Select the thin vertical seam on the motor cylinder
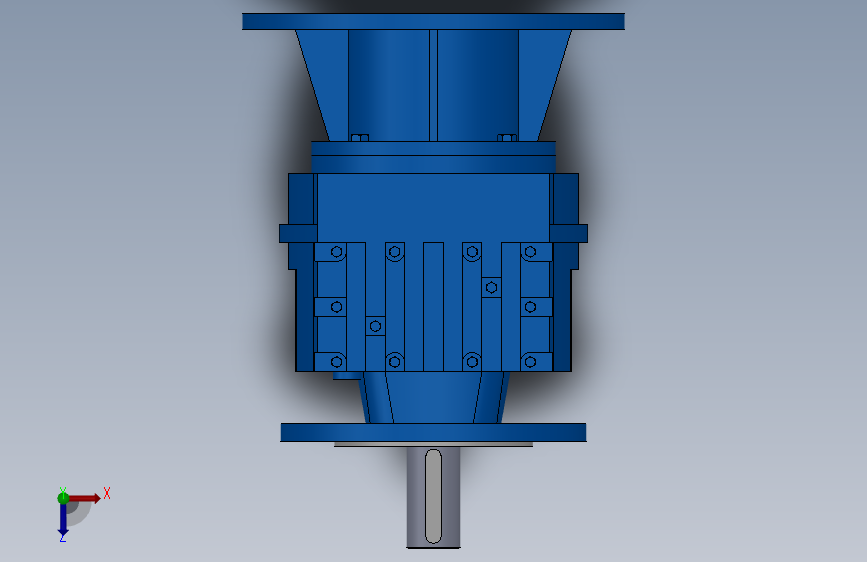Viewport: 867px width, 562px height. (x=434, y=86)
